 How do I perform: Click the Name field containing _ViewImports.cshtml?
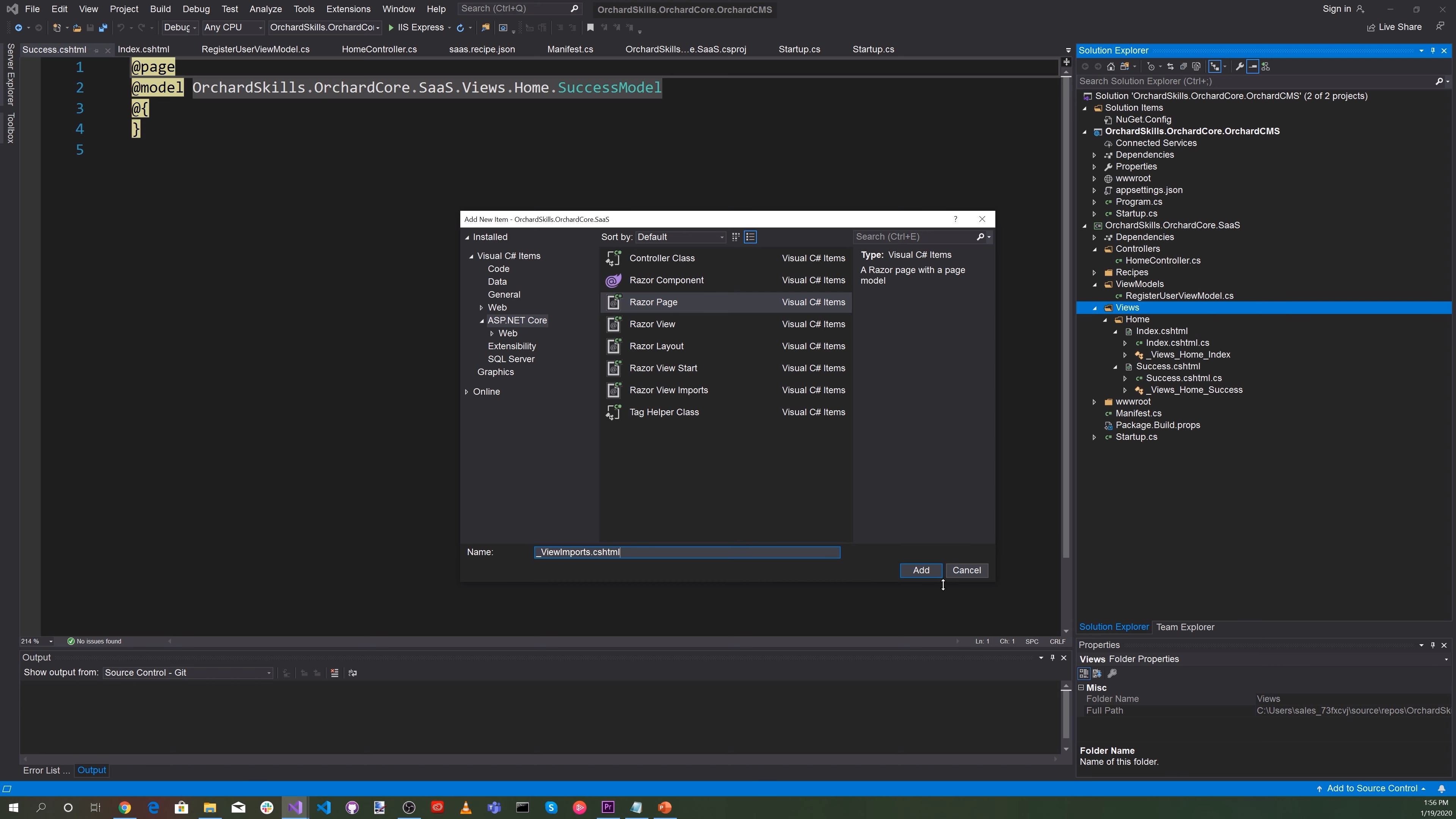tap(687, 553)
